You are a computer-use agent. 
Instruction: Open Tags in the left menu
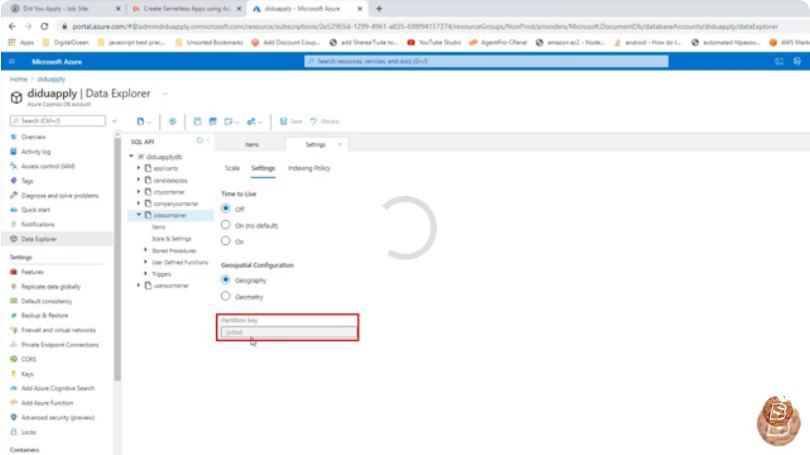click(x=27, y=181)
